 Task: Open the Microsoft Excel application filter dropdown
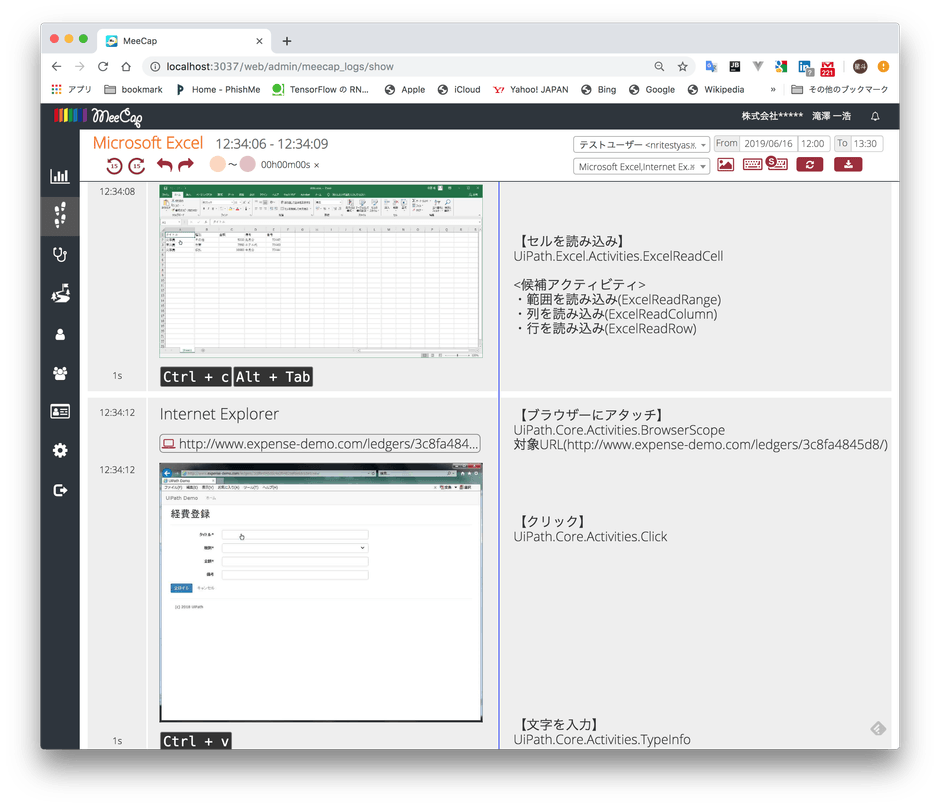click(641, 165)
